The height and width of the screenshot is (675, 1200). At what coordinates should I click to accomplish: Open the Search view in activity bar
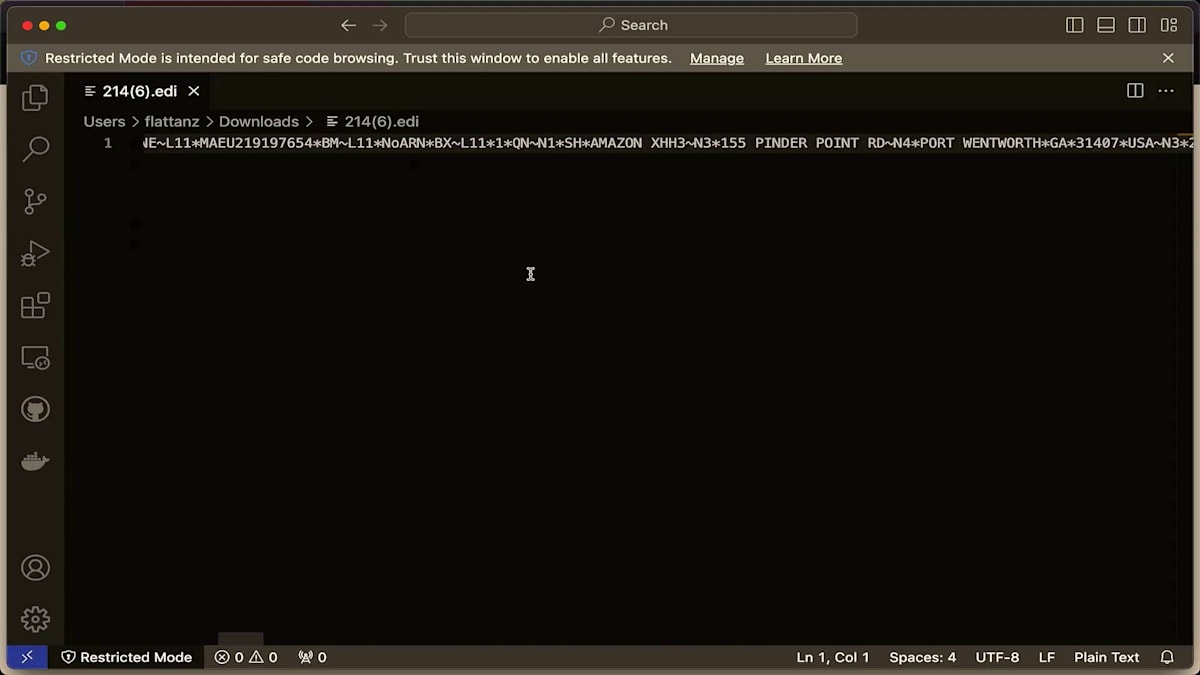pos(35,150)
